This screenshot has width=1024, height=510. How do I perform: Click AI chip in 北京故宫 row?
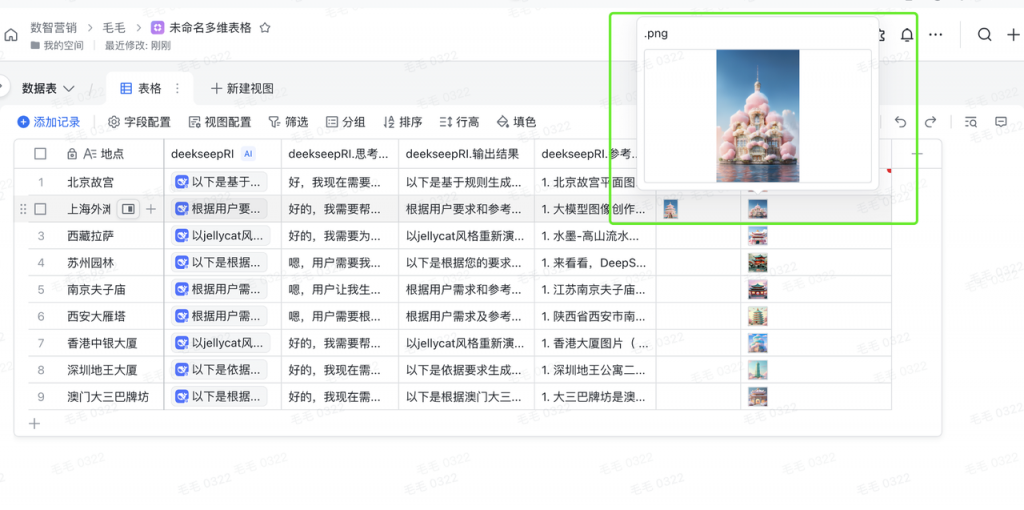click(x=219, y=182)
